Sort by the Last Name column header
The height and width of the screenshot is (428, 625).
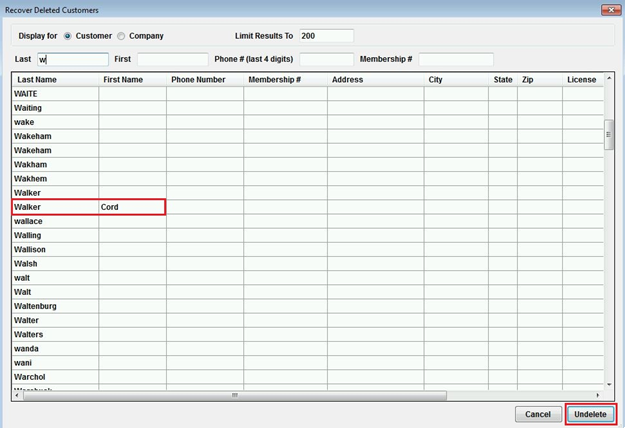(x=55, y=80)
